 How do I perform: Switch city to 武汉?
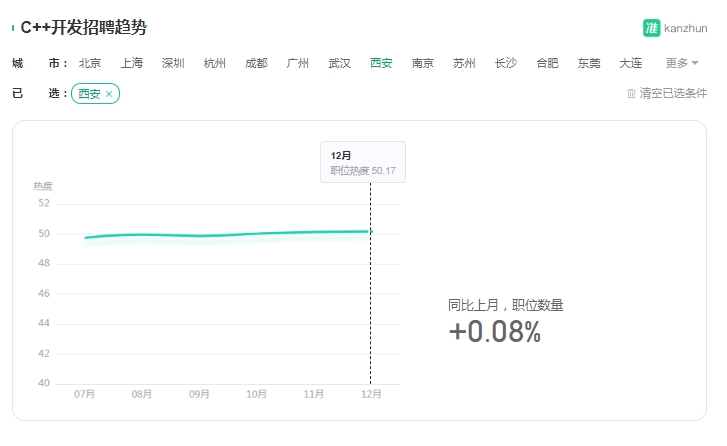click(x=339, y=63)
